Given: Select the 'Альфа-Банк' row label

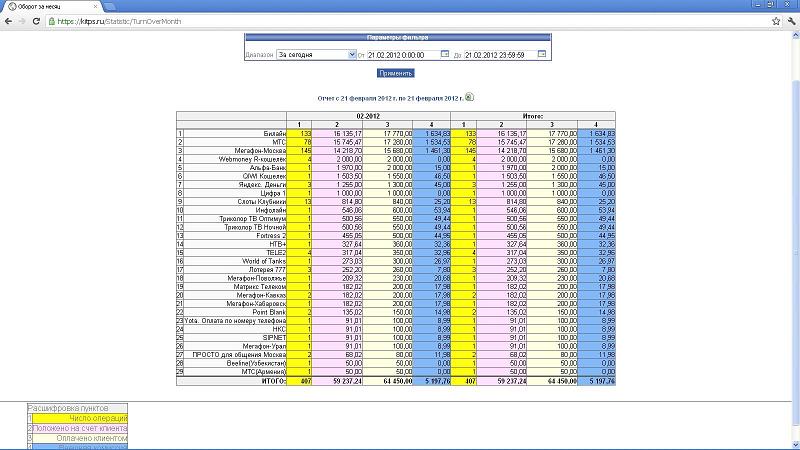Looking at the screenshot, I should (x=268, y=168).
